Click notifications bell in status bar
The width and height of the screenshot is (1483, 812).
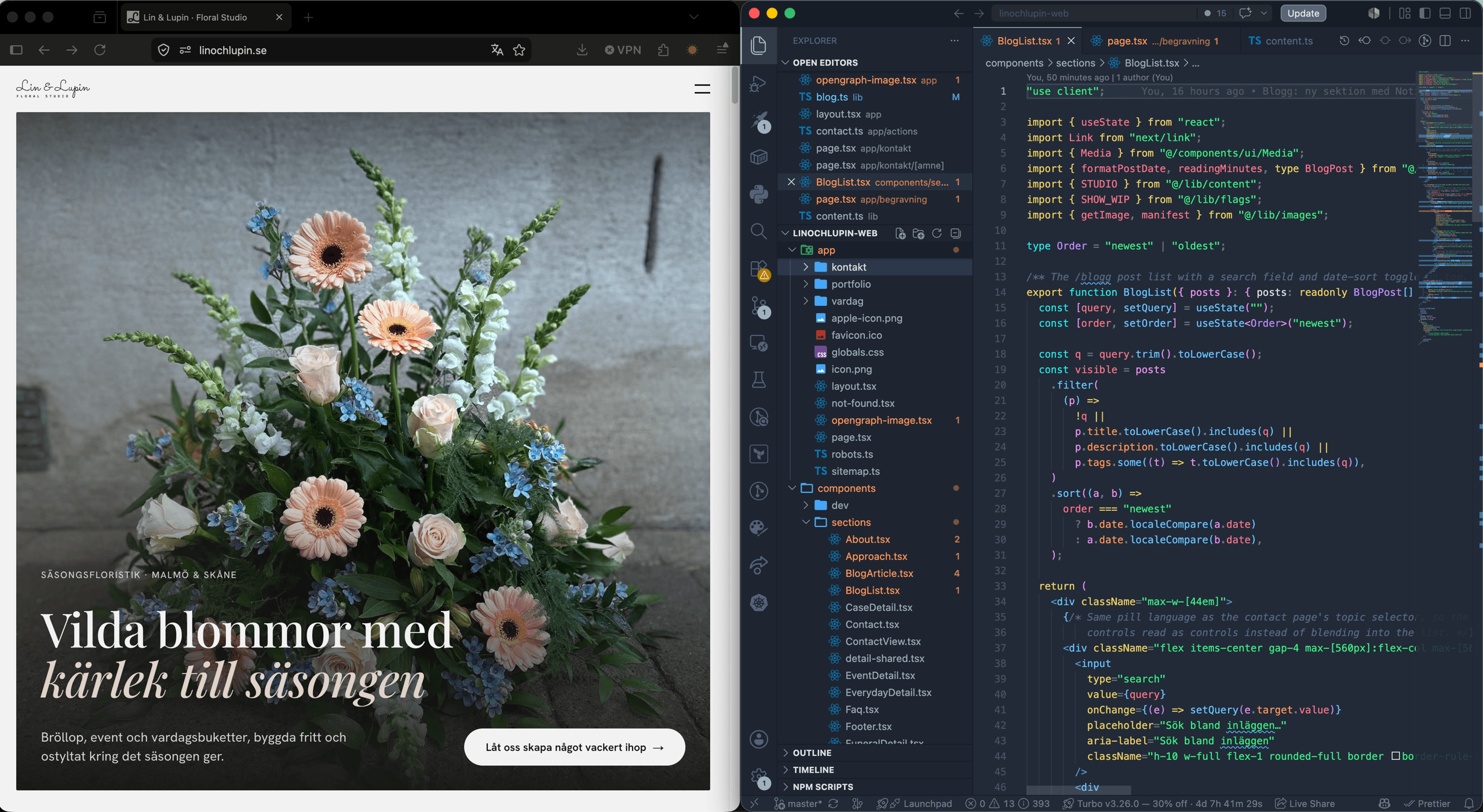click(x=1469, y=803)
